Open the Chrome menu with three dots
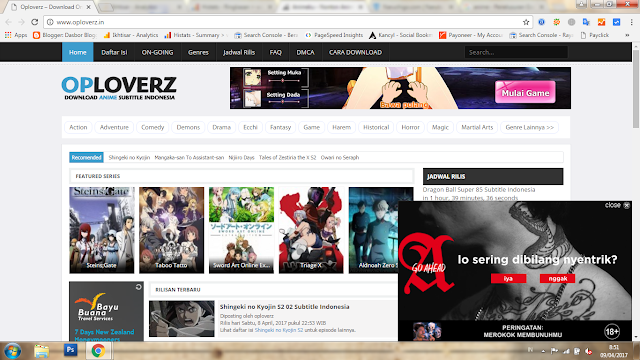The image size is (640, 360). click(x=631, y=22)
